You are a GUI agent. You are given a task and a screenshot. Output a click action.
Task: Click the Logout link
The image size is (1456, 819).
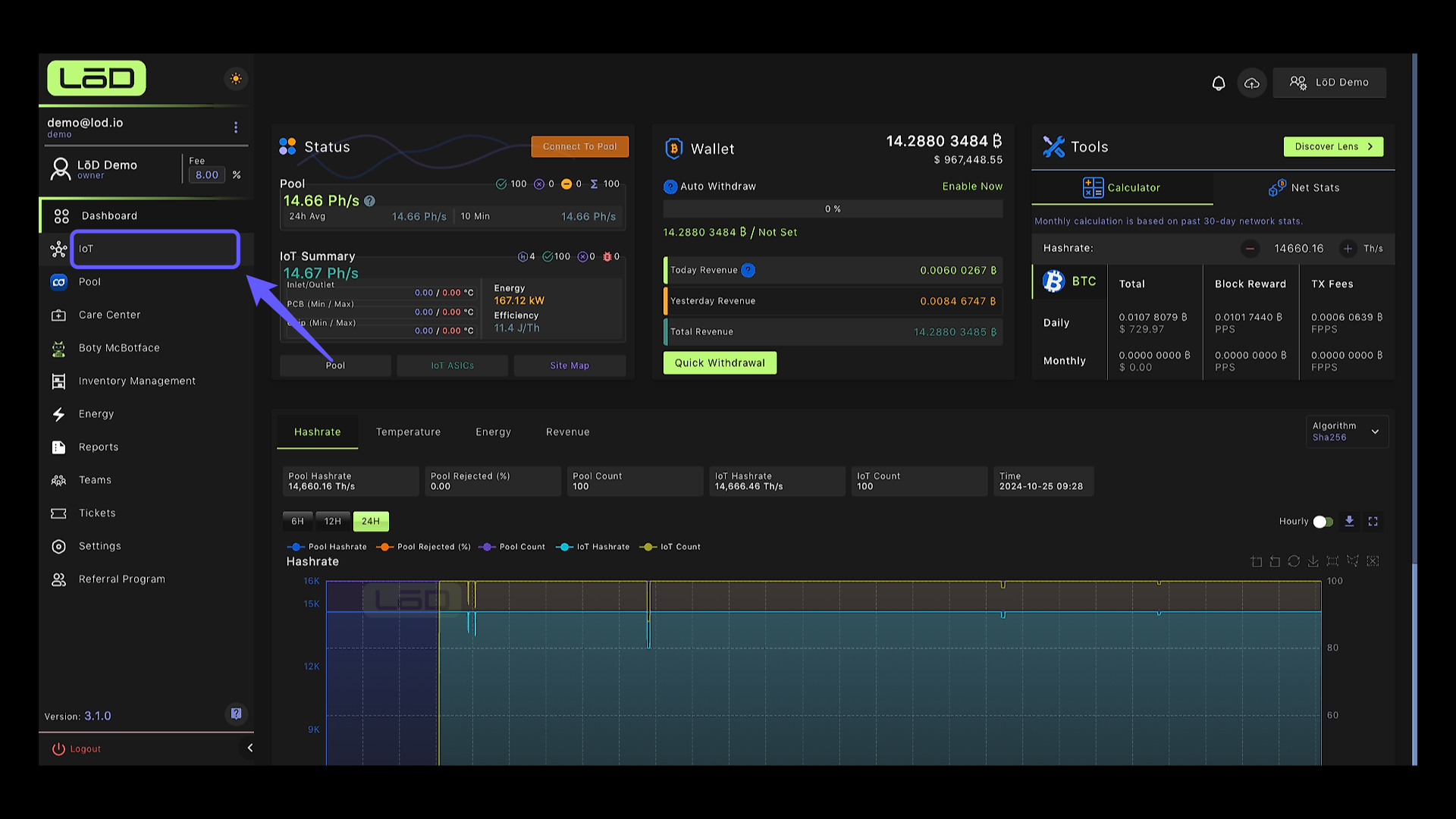77,749
